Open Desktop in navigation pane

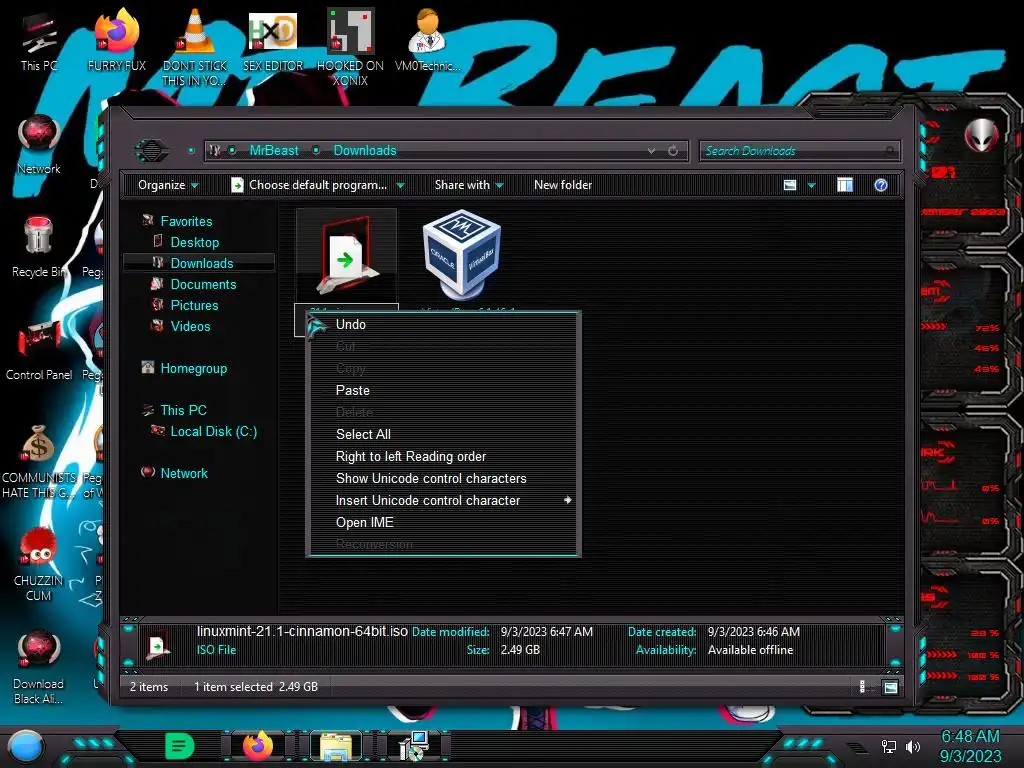tap(195, 242)
